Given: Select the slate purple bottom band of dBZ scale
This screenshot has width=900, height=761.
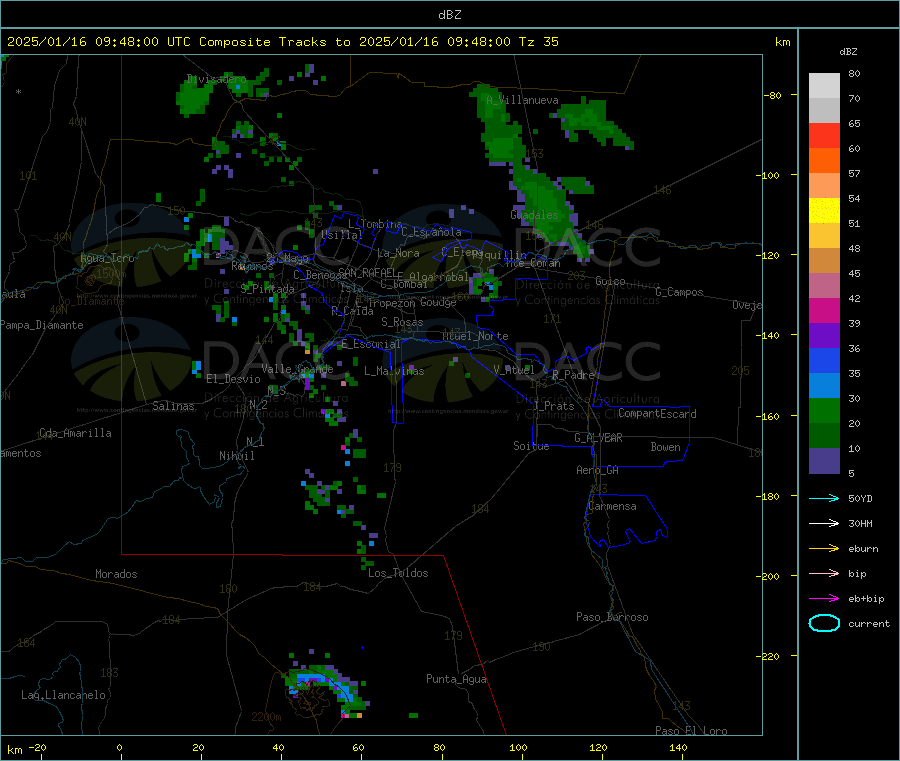Looking at the screenshot, I should tap(824, 461).
